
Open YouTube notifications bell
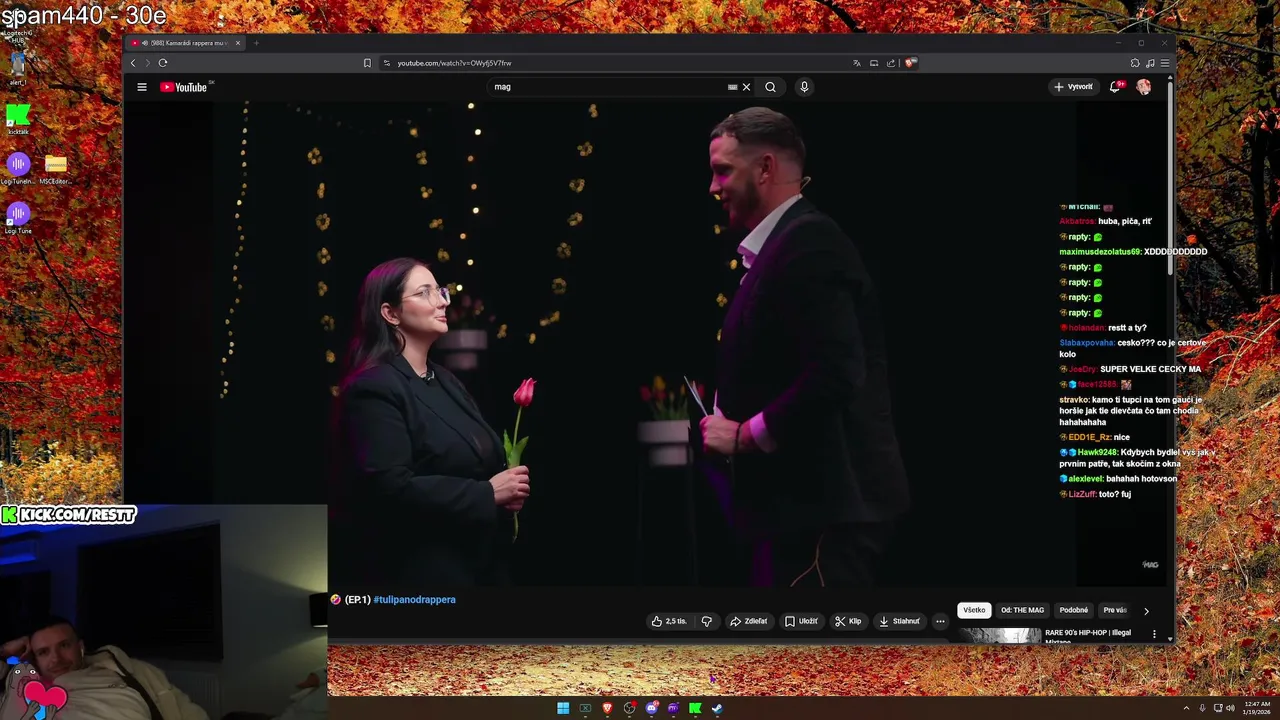point(1115,87)
